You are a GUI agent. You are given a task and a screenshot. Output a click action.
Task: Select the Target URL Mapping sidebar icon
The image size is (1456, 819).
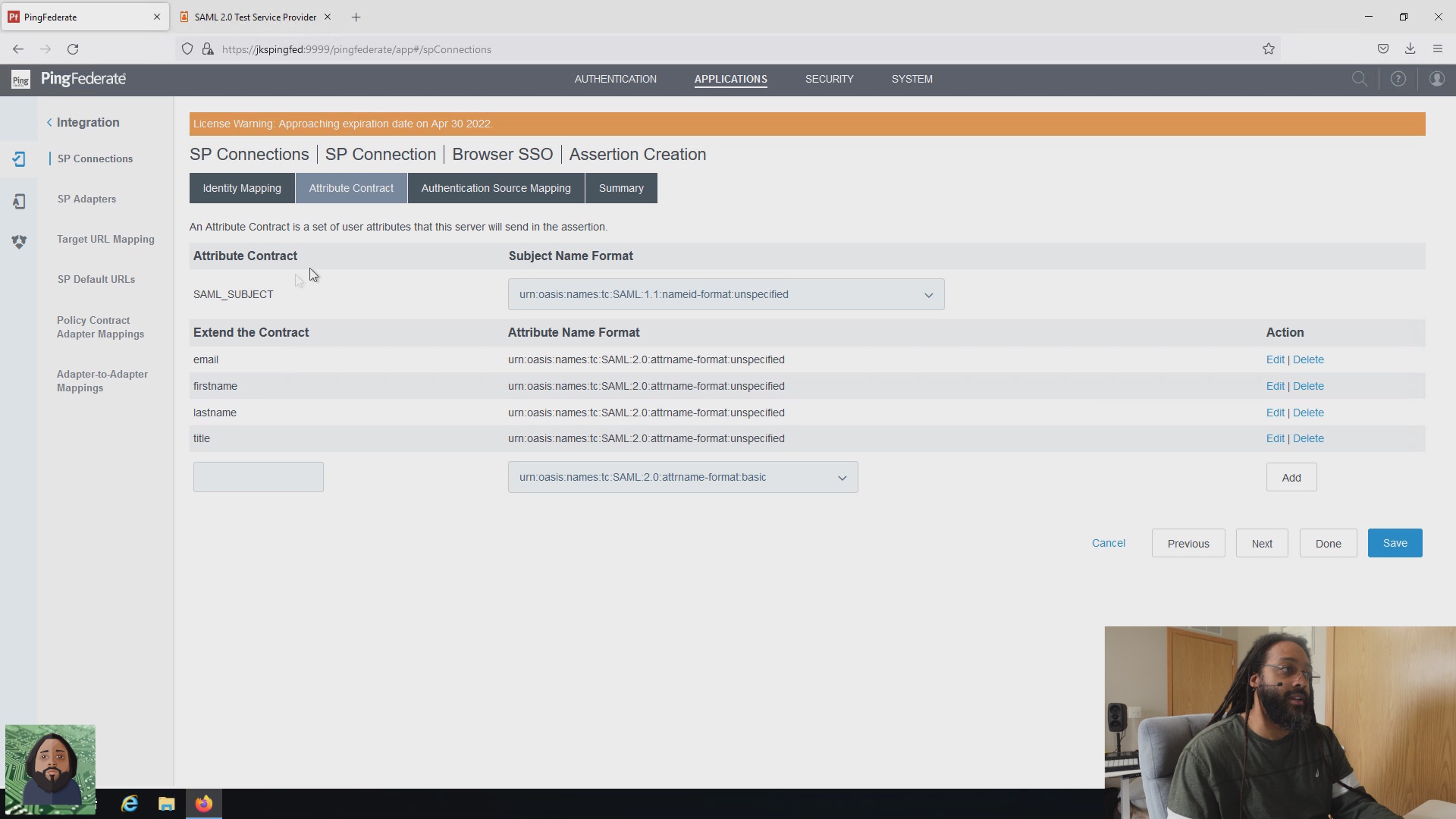pos(19,242)
